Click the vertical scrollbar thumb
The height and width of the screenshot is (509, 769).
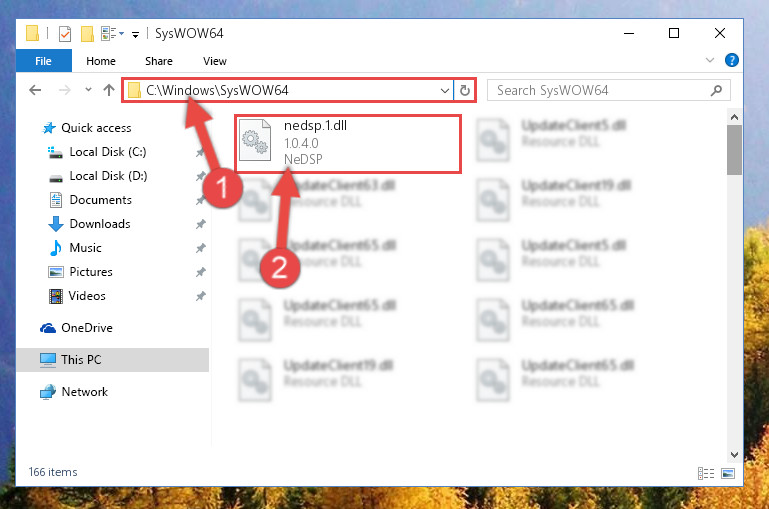pos(734,150)
